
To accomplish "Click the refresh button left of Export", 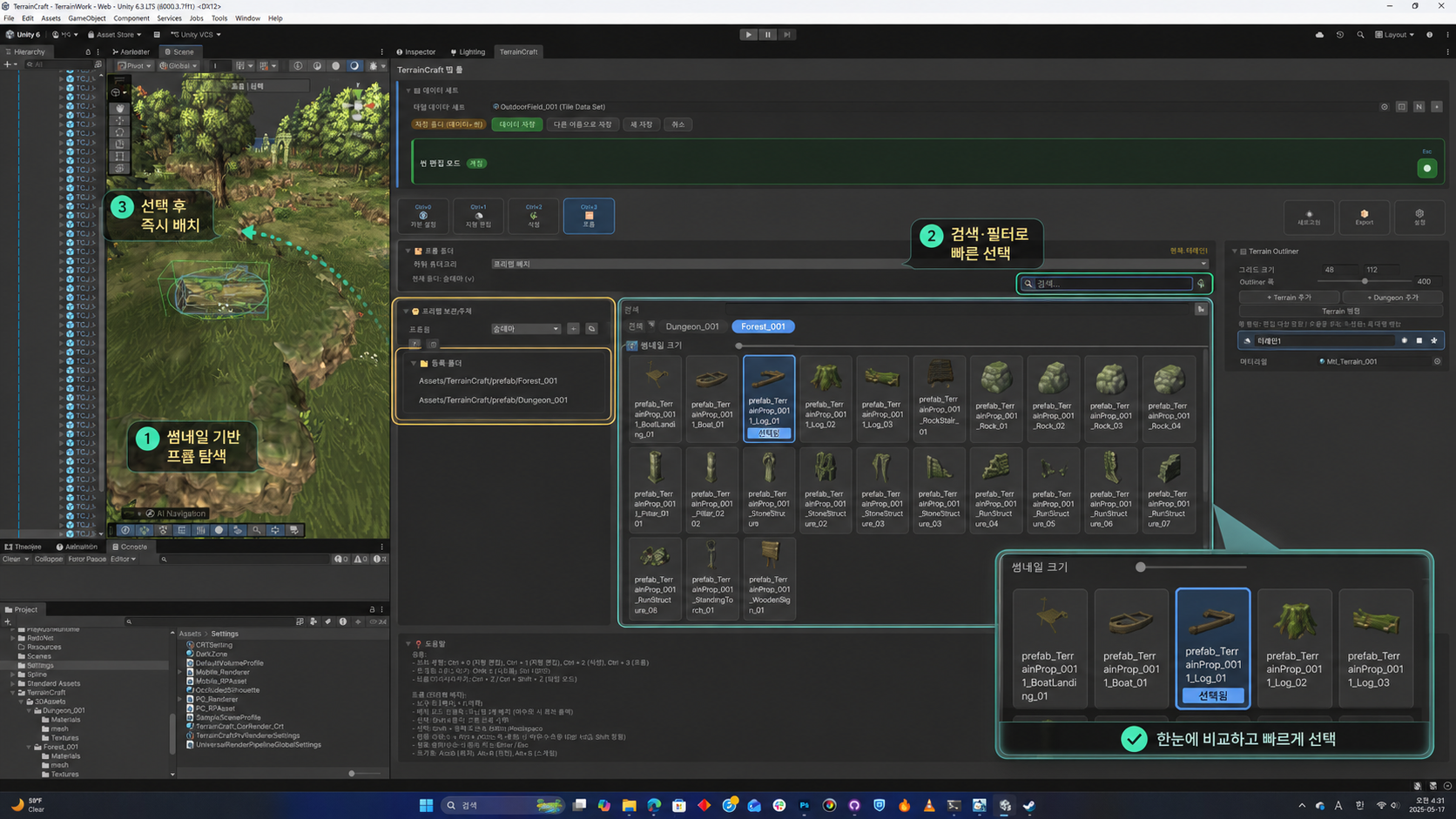I will point(1309,216).
